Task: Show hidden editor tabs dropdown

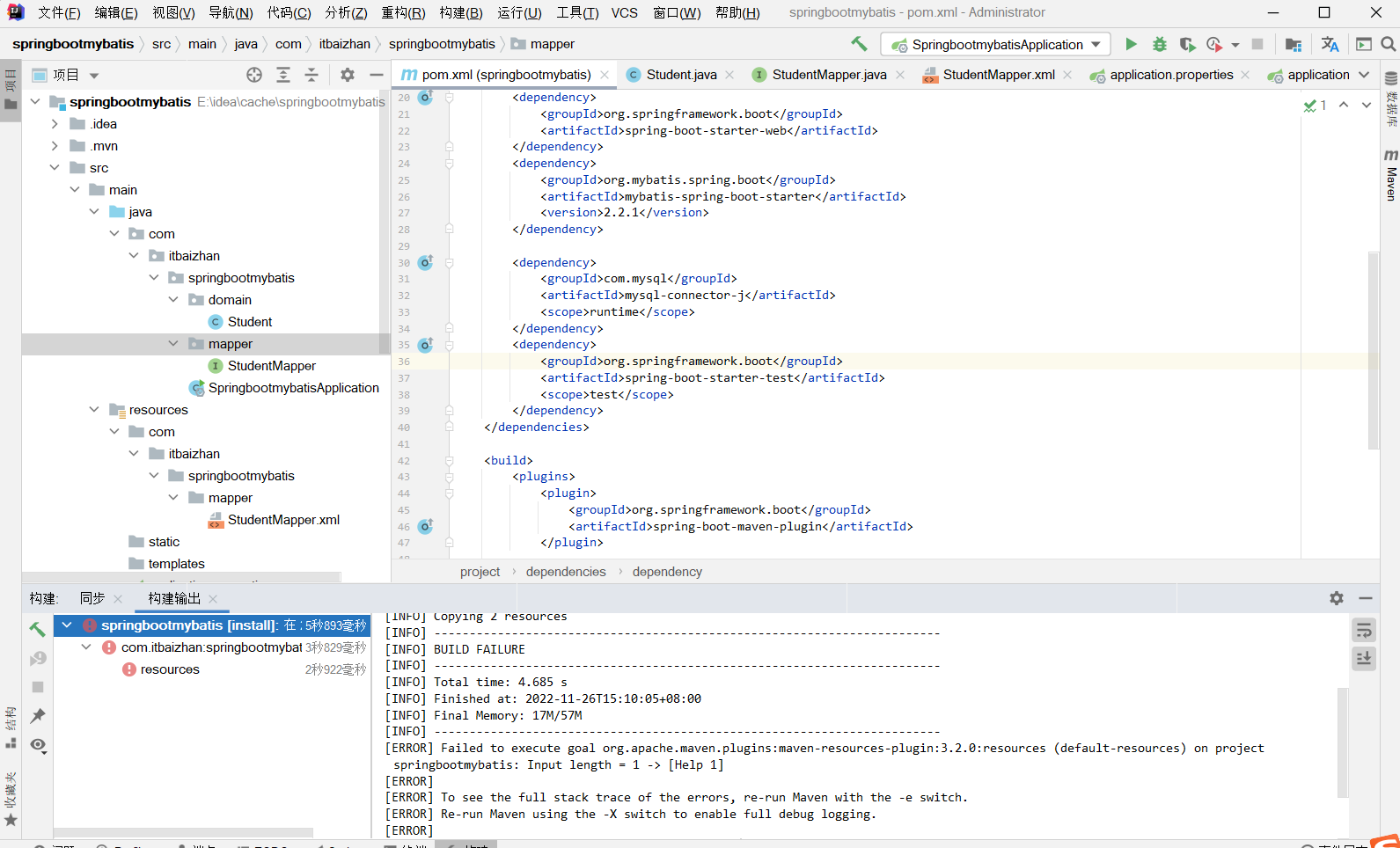Action: 1365,75
